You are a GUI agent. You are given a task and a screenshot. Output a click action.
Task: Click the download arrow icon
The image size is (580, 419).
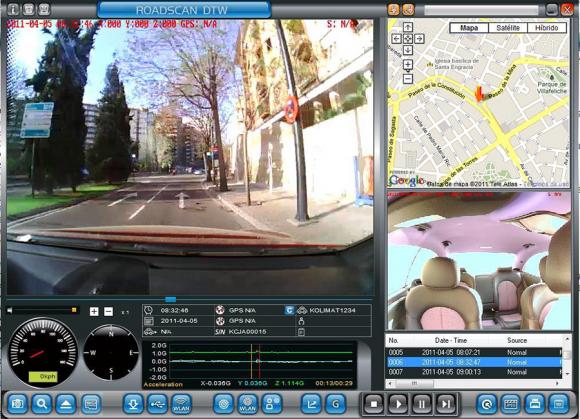point(134,403)
